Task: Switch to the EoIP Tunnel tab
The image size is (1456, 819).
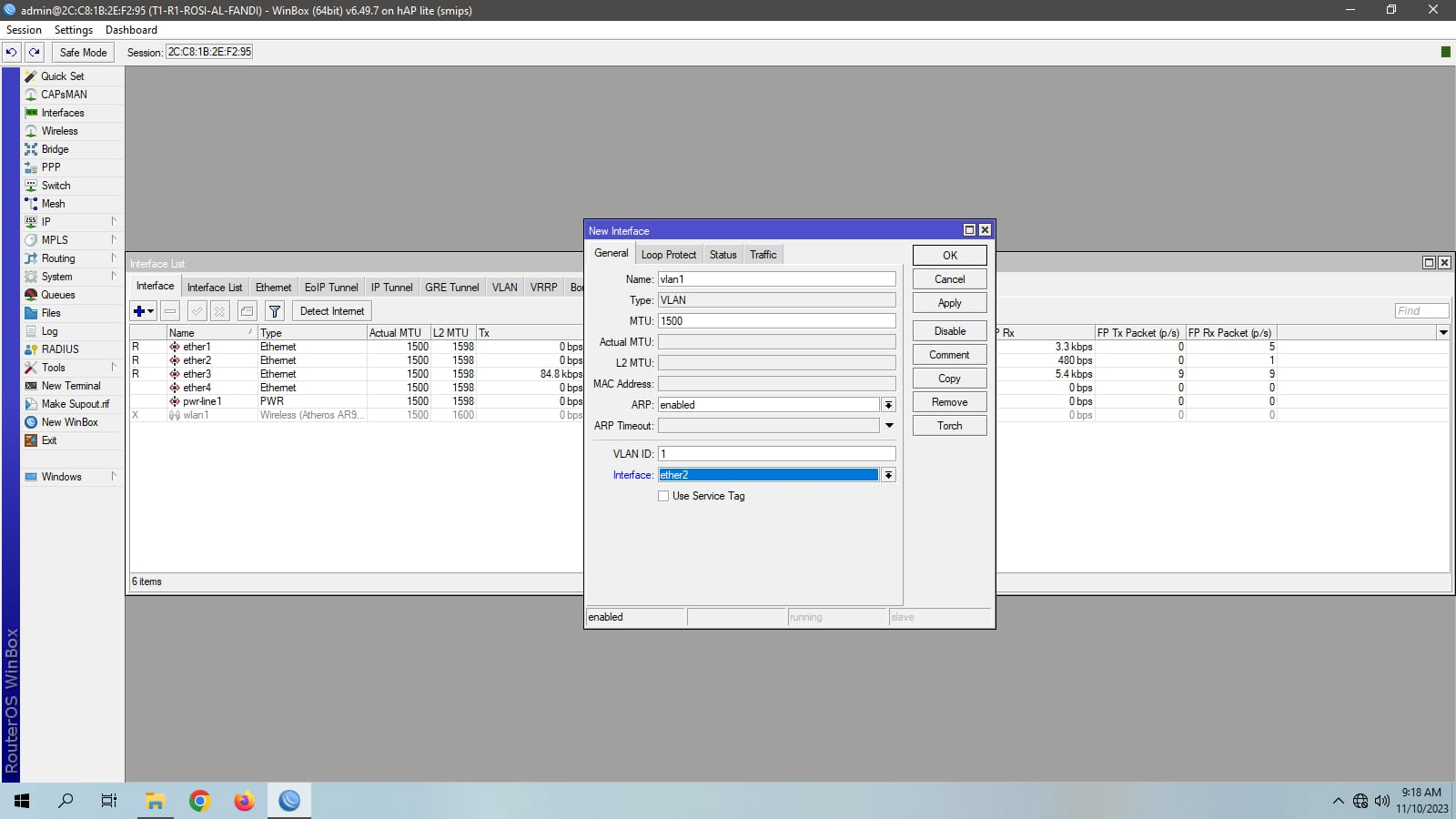Action: point(331,288)
